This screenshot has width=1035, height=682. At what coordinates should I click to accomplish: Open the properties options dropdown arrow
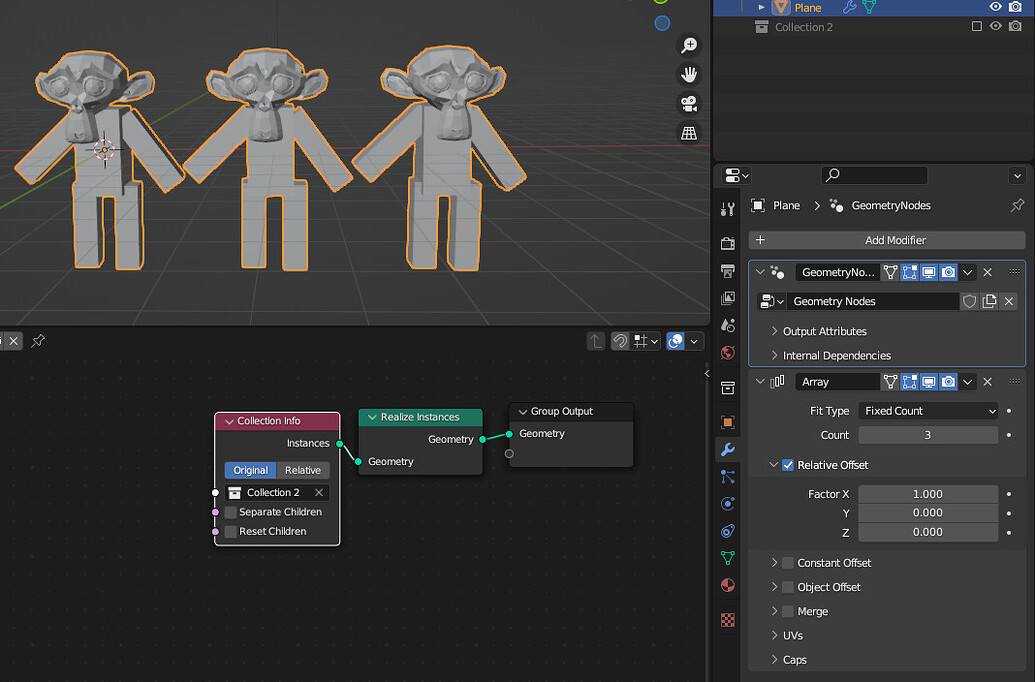coord(1017,176)
